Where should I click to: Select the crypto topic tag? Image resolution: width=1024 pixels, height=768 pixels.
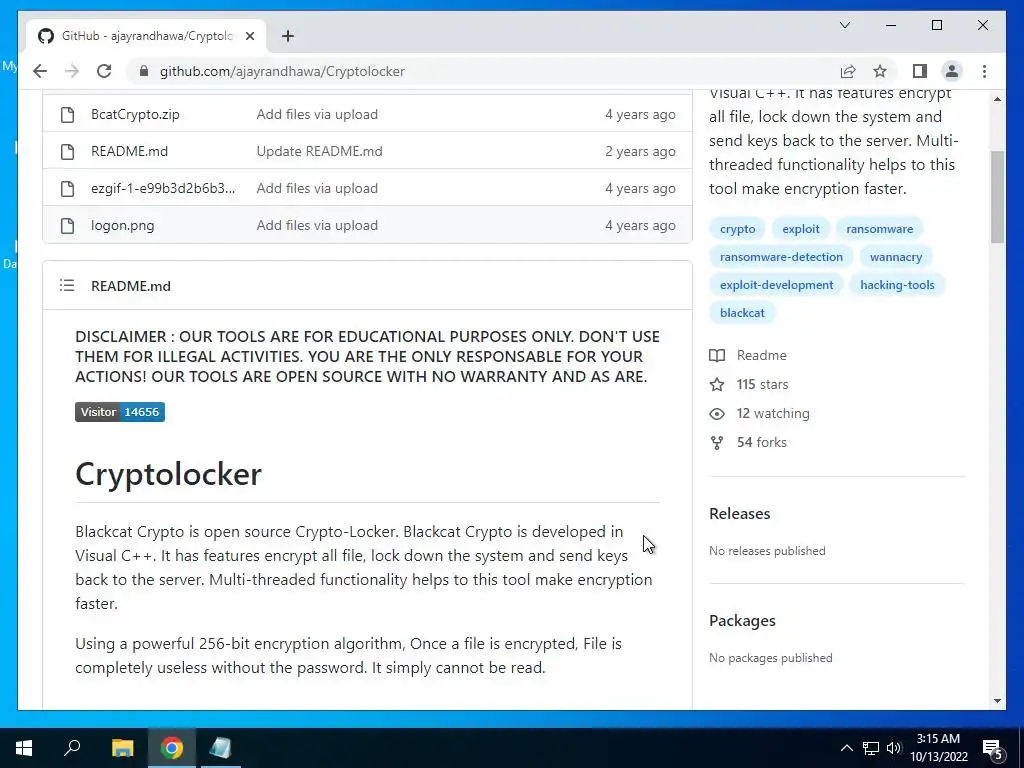[x=737, y=229]
